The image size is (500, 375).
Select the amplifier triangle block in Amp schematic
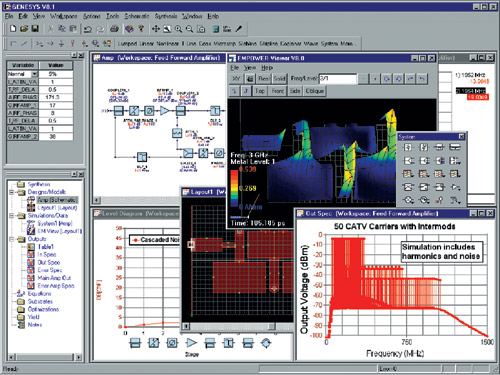(x=165, y=110)
